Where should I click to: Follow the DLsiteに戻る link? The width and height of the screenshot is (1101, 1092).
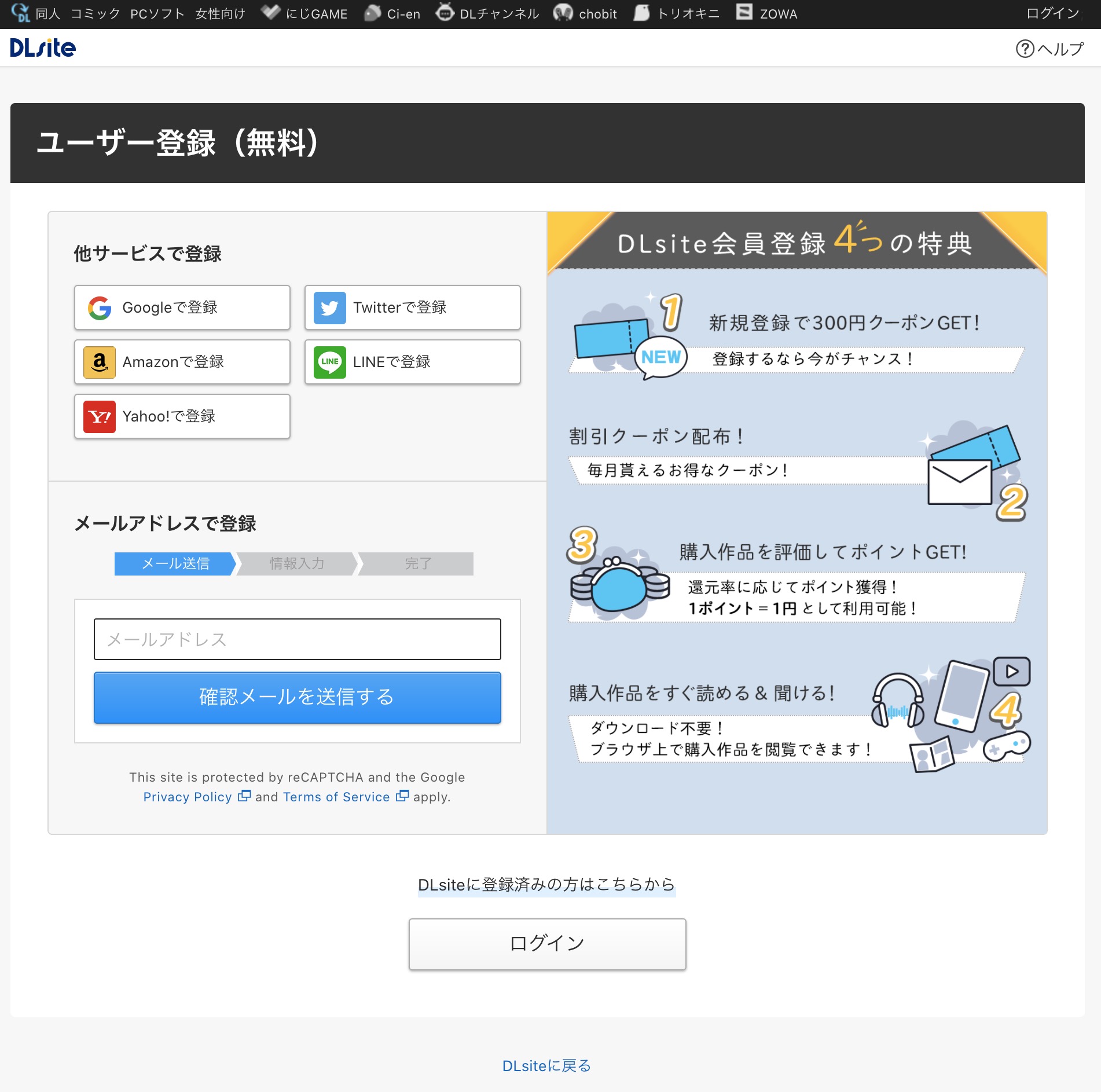[x=546, y=1065]
